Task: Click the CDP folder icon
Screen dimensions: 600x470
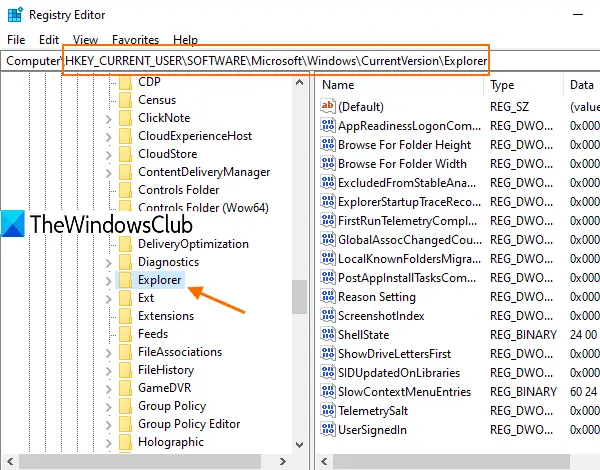Action: pyautogui.click(x=126, y=82)
